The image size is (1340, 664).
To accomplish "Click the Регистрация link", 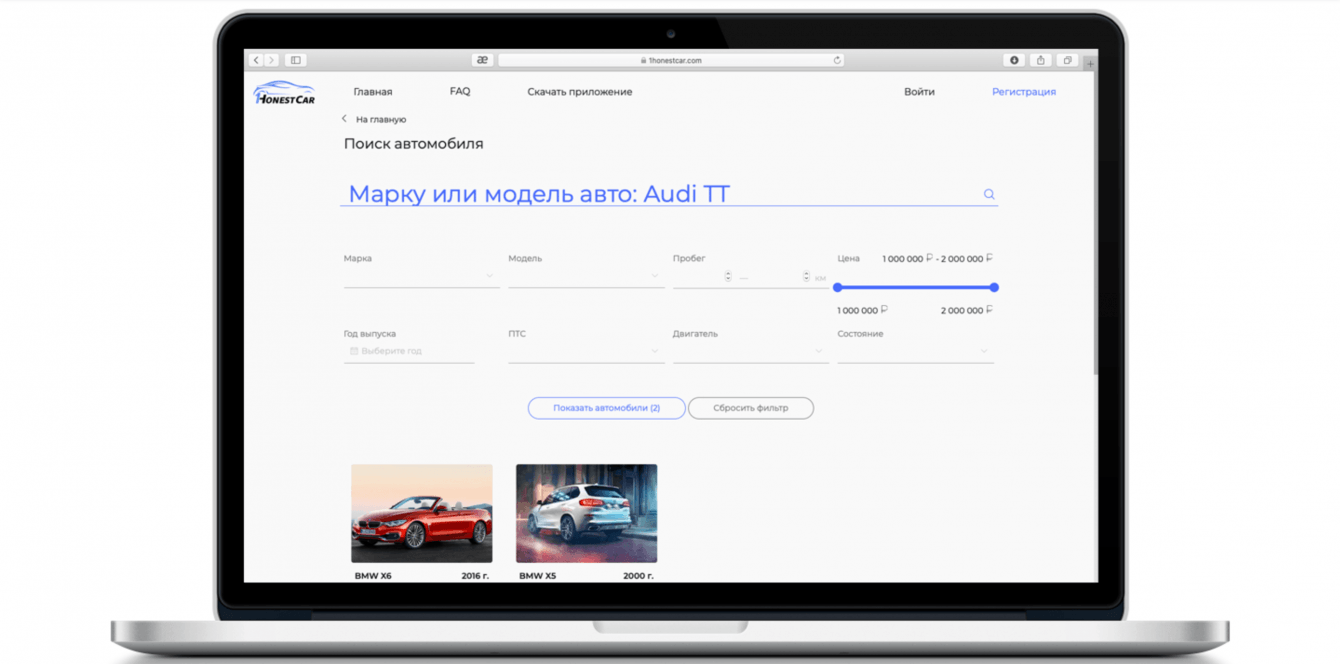I will [x=1024, y=92].
